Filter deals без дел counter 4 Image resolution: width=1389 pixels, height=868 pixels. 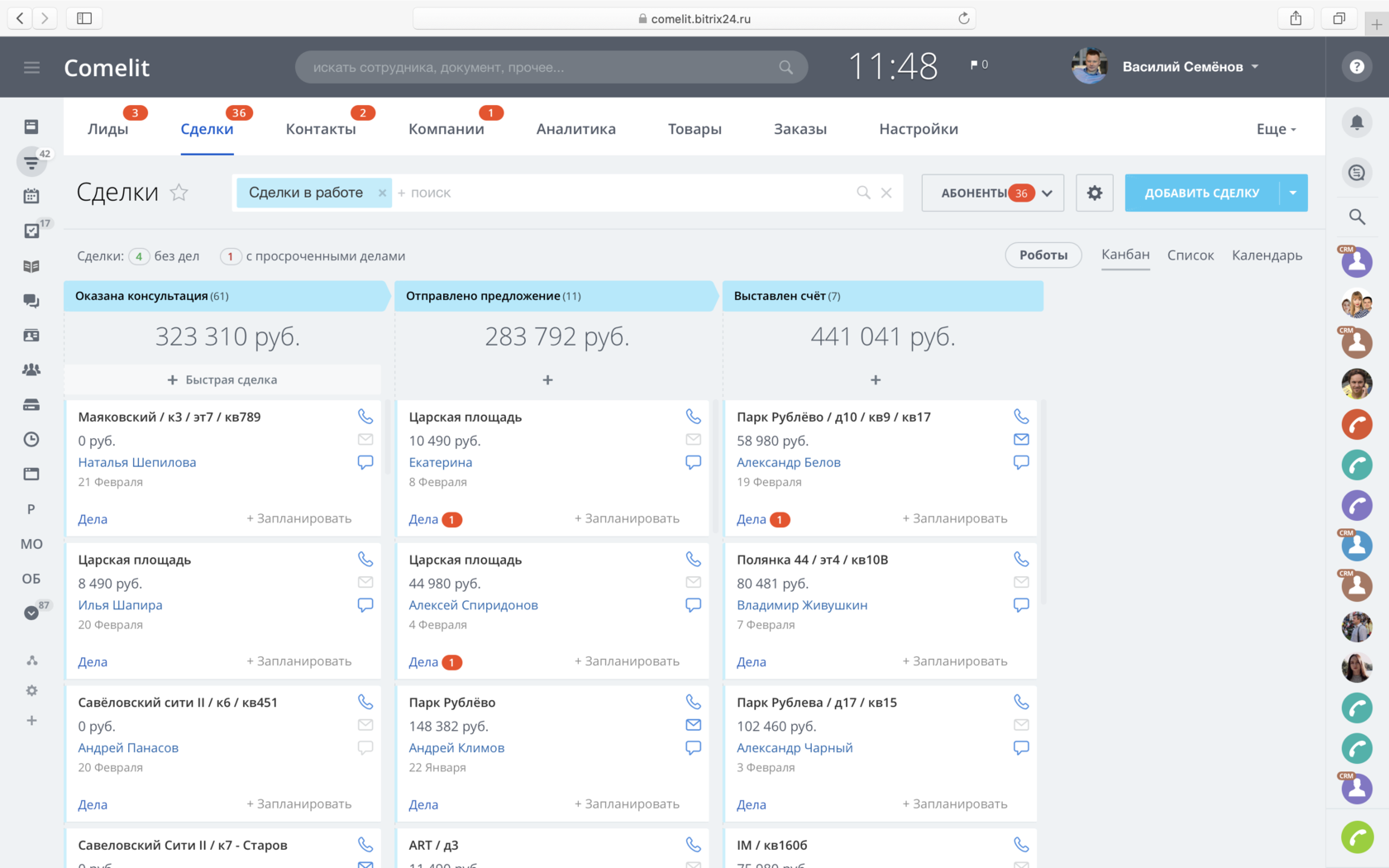pos(139,256)
